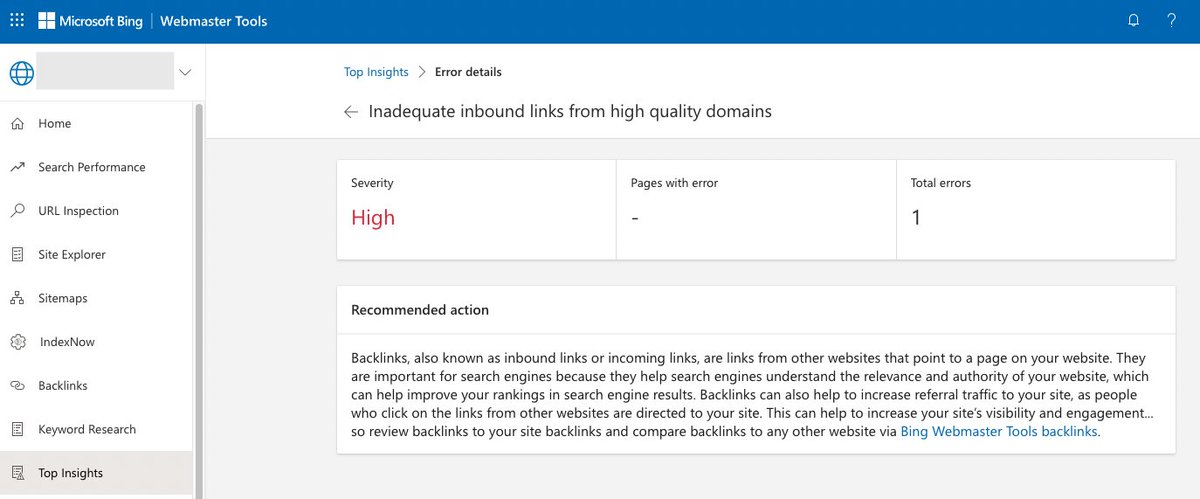Open the notifications bell

[x=1133, y=20]
